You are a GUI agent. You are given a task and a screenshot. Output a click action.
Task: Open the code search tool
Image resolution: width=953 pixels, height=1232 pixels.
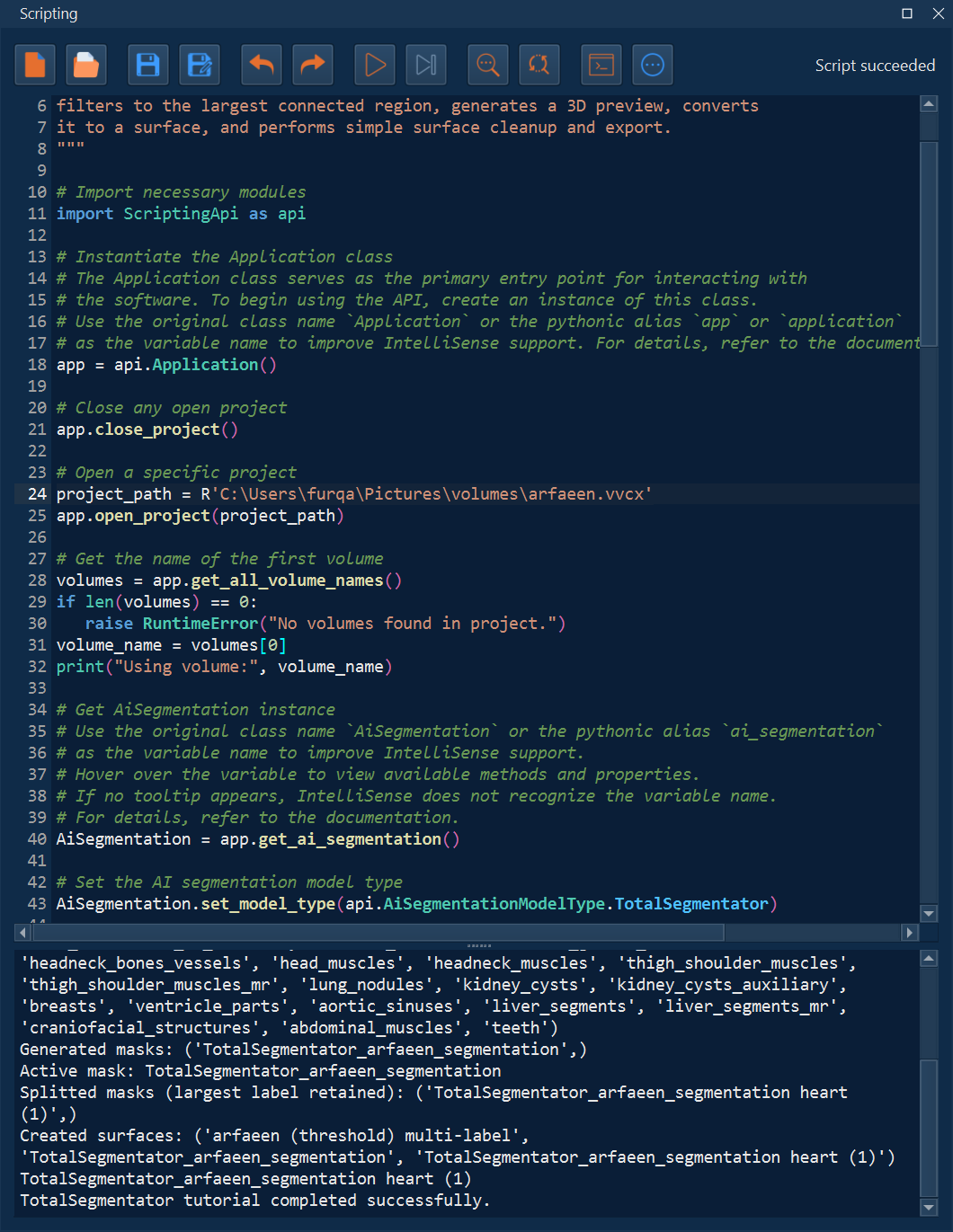[487, 64]
